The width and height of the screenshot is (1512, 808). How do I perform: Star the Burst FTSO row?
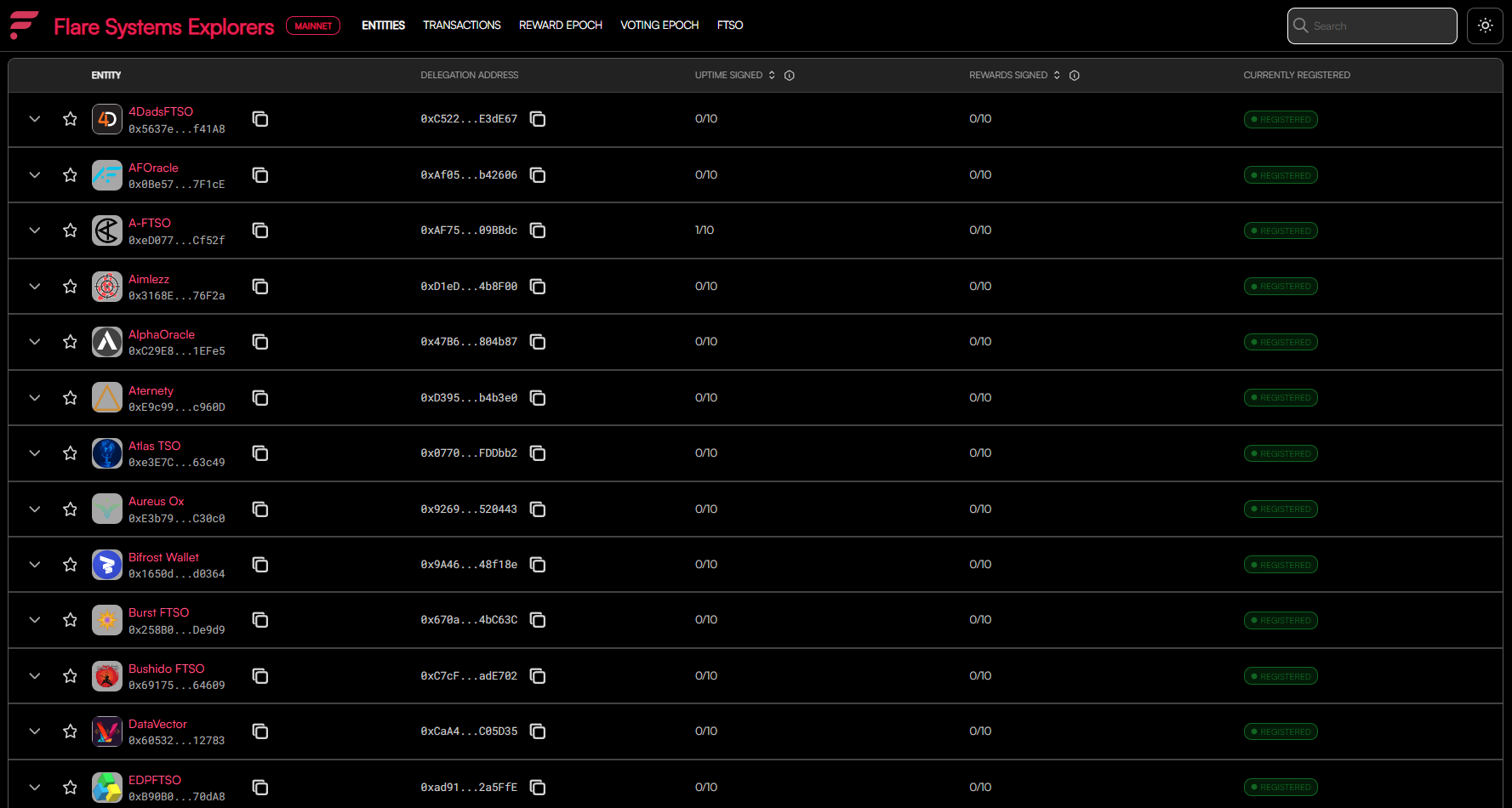tap(70, 620)
